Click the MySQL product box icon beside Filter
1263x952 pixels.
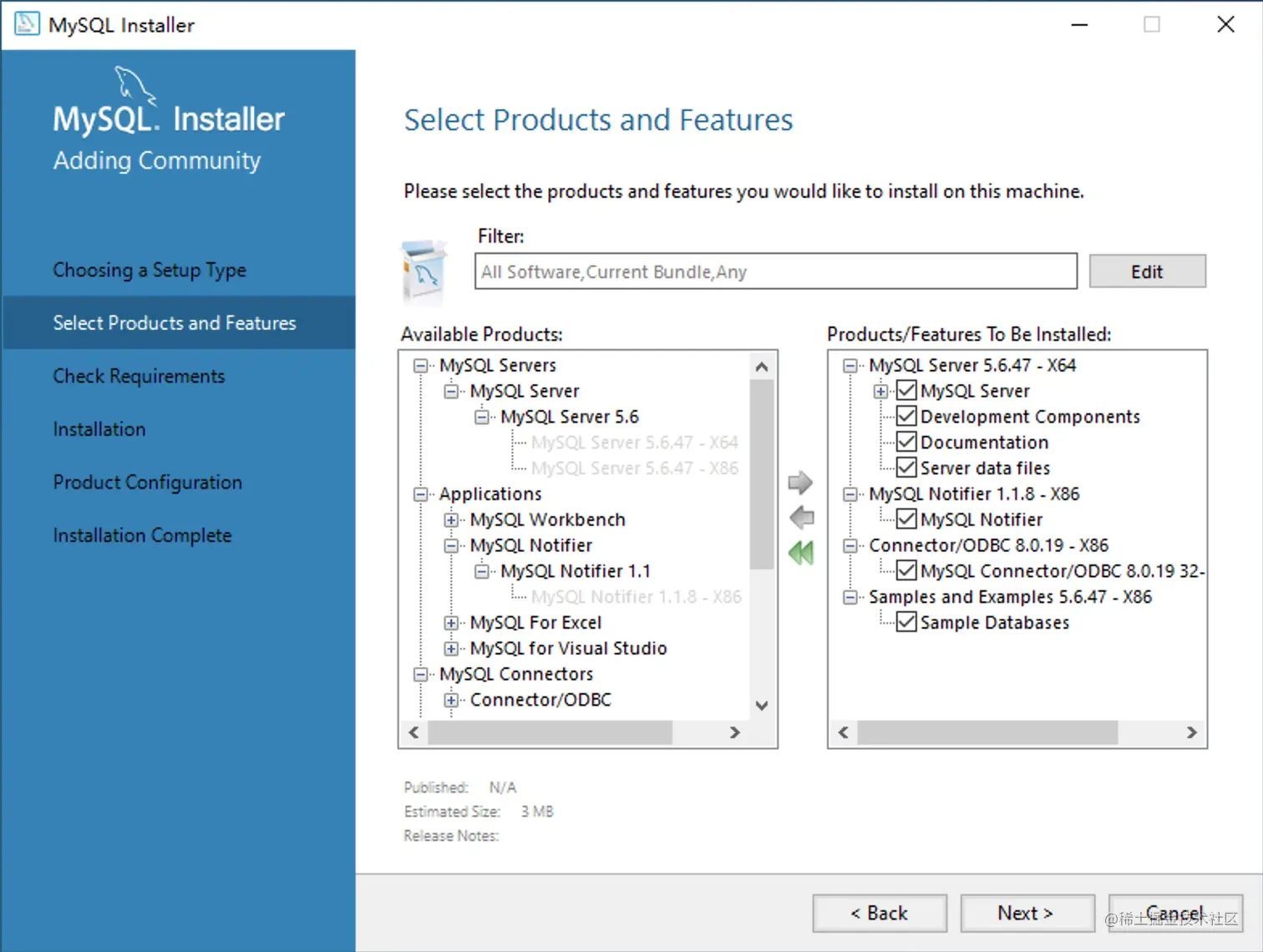coord(424,271)
